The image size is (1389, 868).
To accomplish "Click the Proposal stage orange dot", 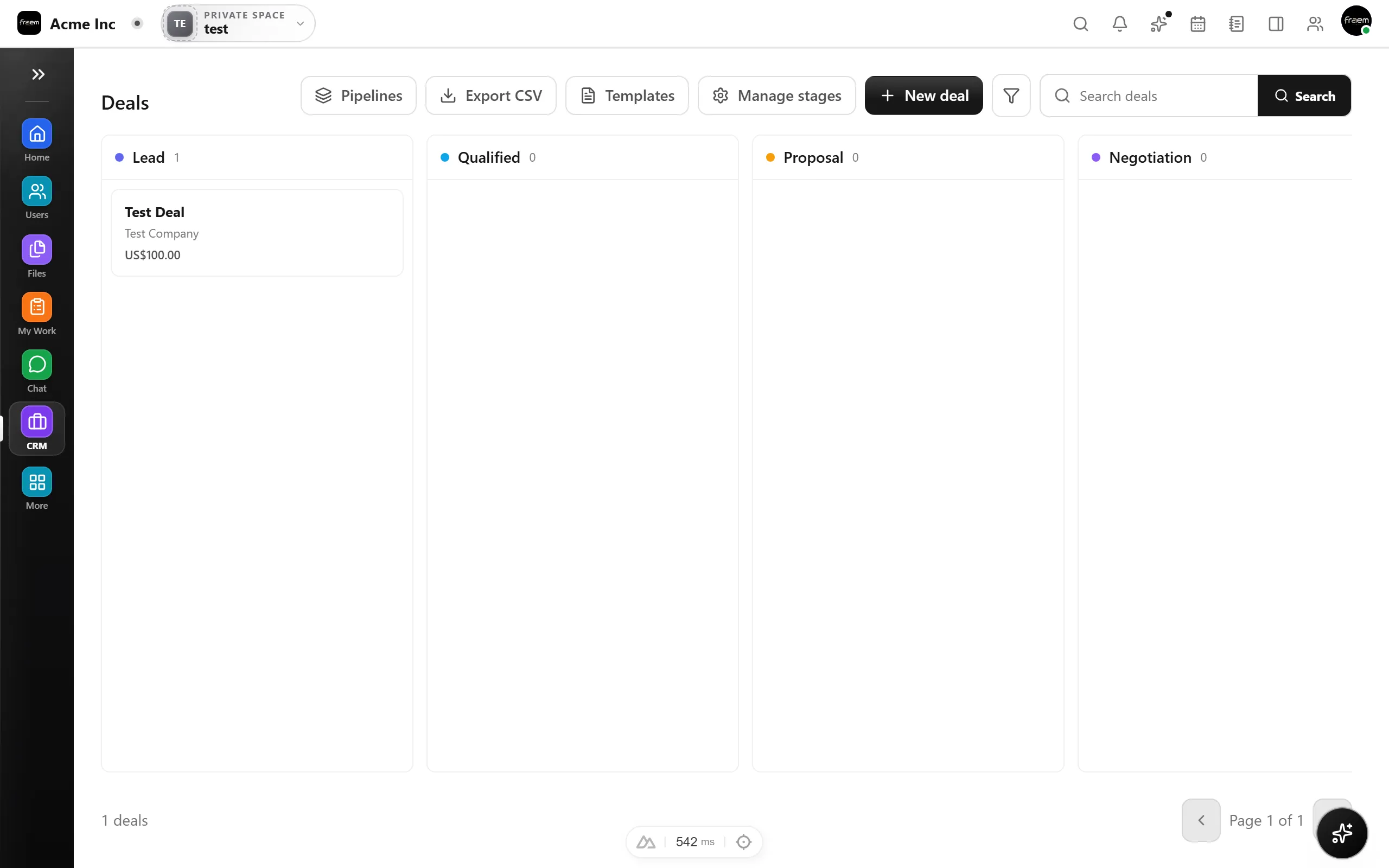I will 770,157.
